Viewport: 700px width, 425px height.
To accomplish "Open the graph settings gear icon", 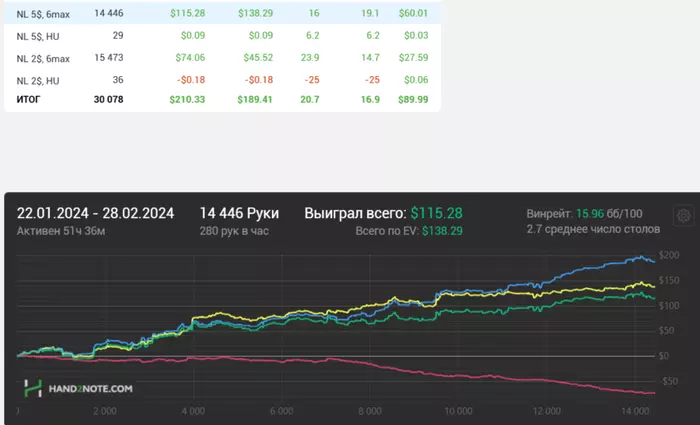I will coord(683,216).
